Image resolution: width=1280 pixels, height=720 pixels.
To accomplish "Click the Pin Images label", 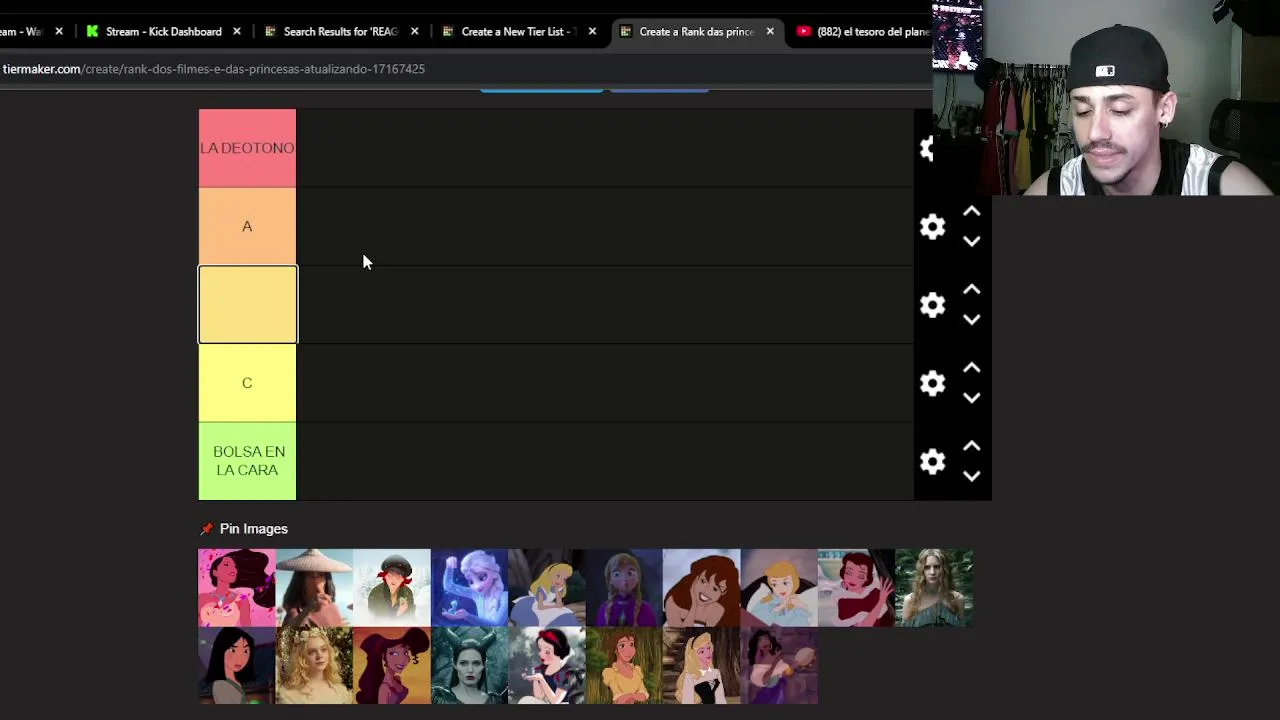I will (254, 529).
